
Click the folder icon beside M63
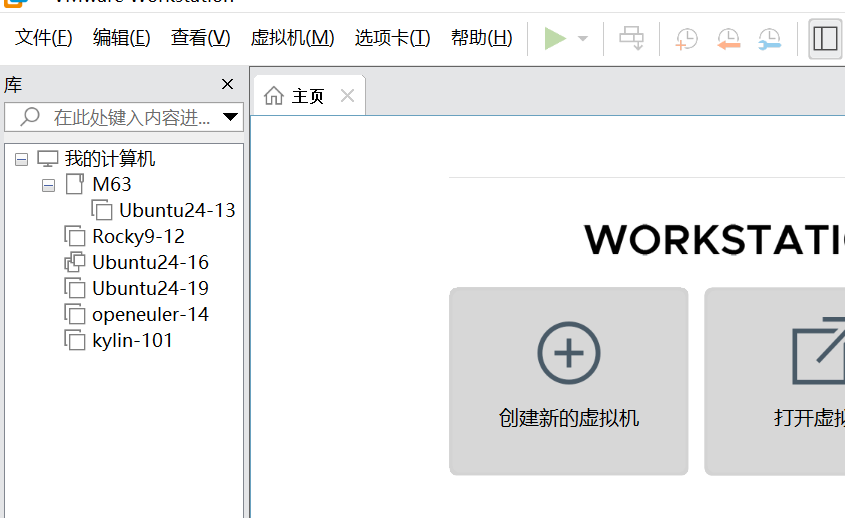[x=74, y=184]
